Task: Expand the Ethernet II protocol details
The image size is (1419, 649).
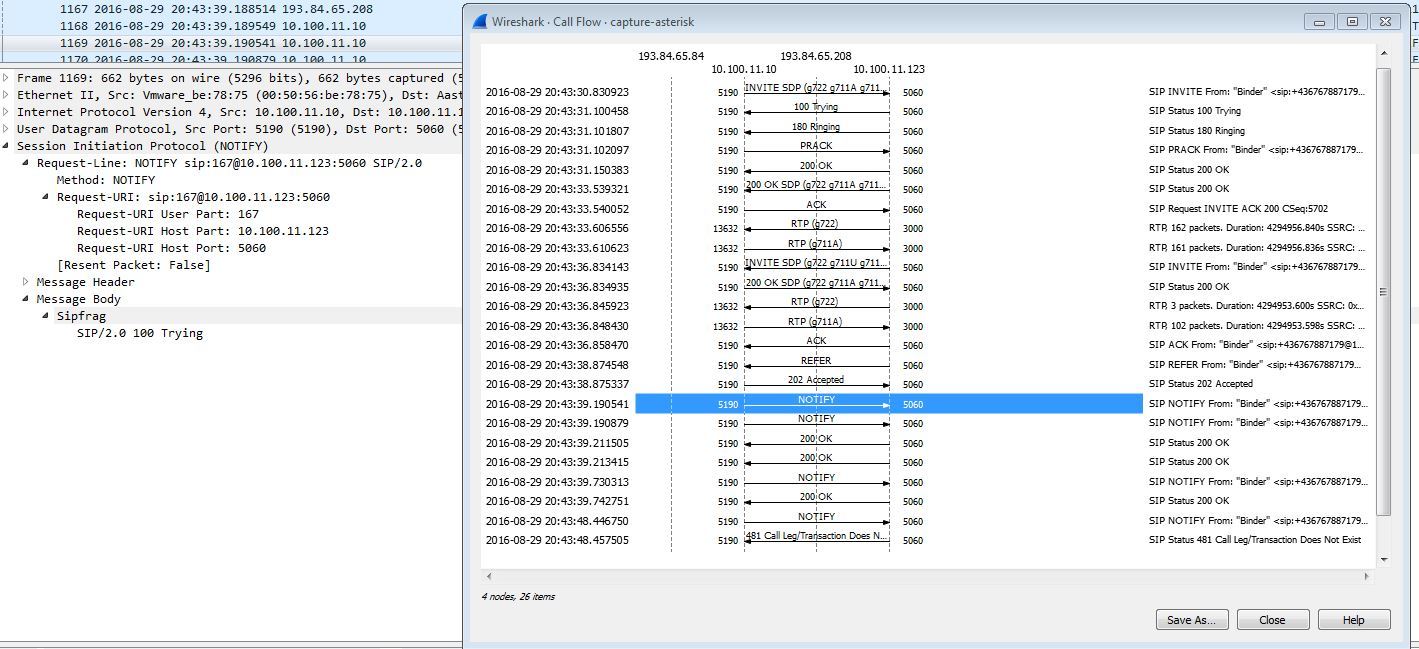Action: 8,95
